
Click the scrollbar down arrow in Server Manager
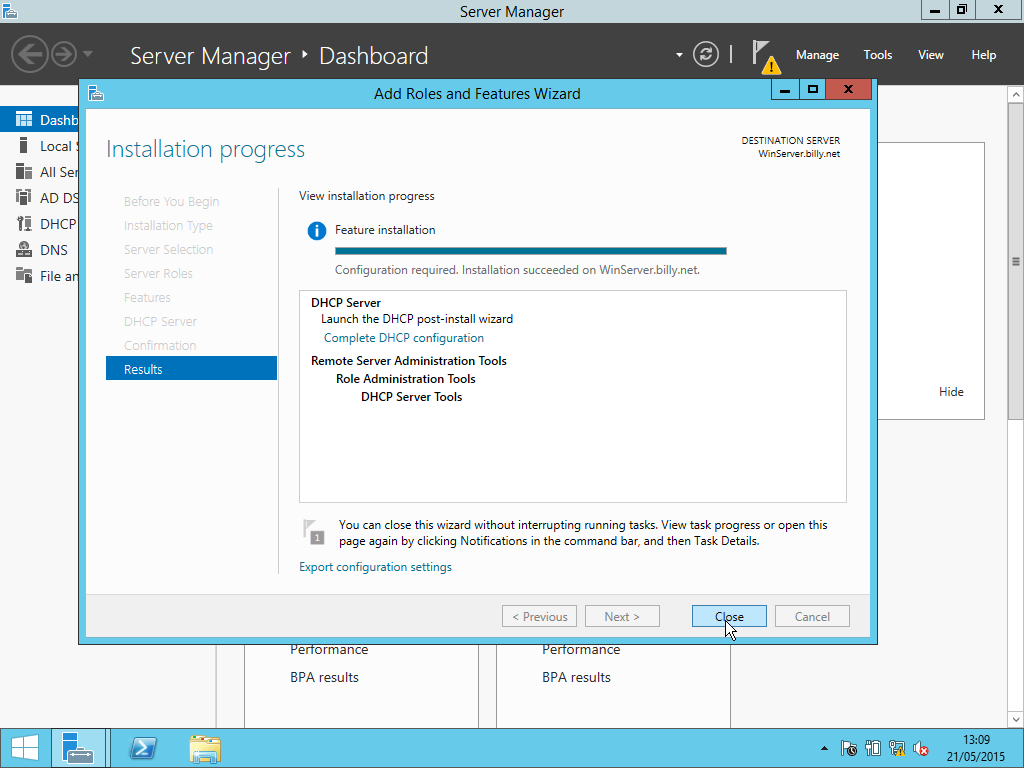click(x=1016, y=720)
